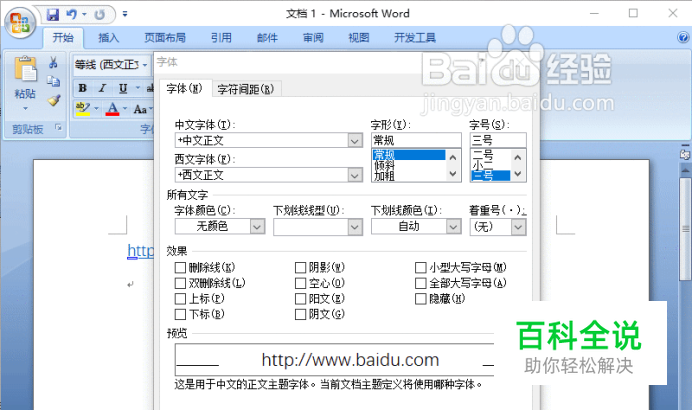
Task: Undo last action in quick access toolbar
Action: [x=71, y=15]
